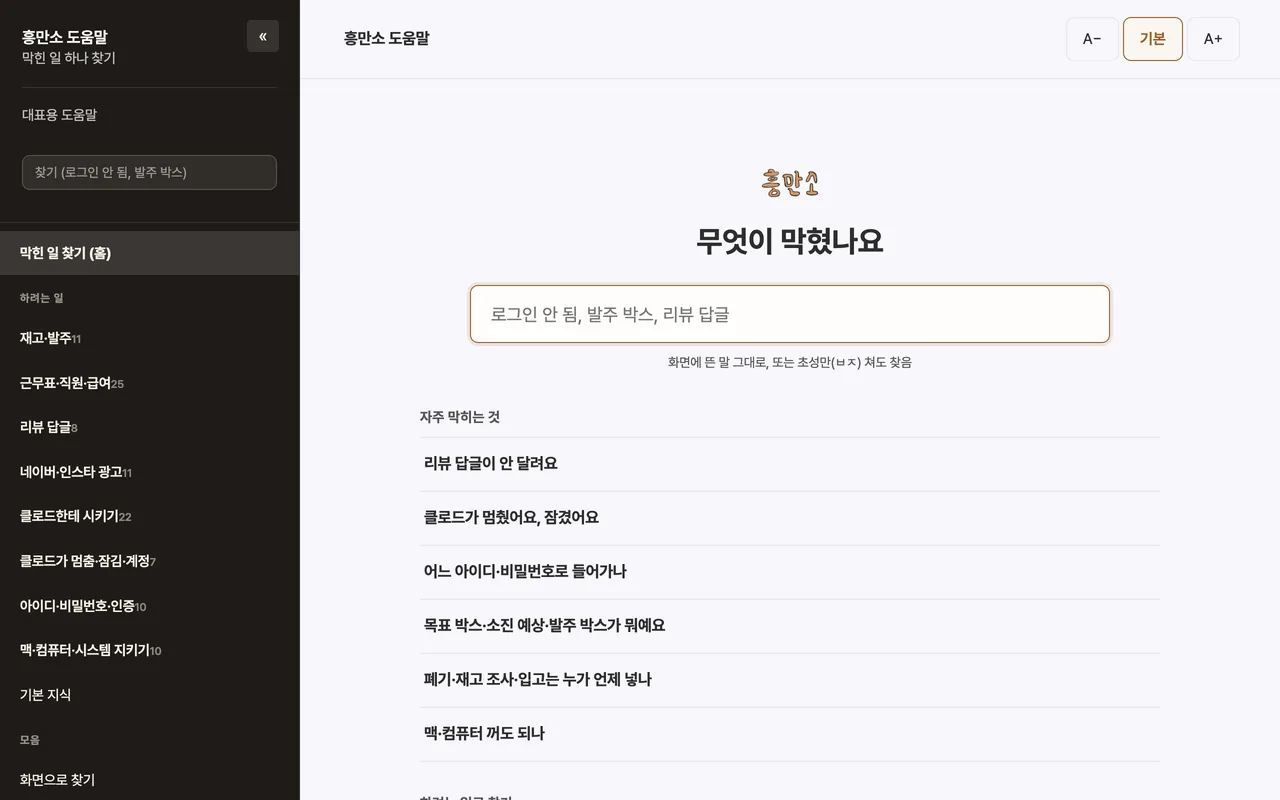Open 어느 아이디·비밀번호로 들어가나 article
Screen dimensions: 1280x800
tap(790, 572)
